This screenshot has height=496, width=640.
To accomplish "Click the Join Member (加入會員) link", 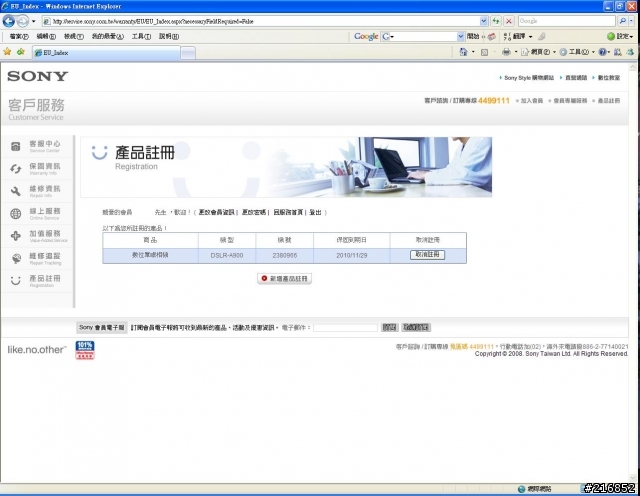I will [x=531, y=100].
